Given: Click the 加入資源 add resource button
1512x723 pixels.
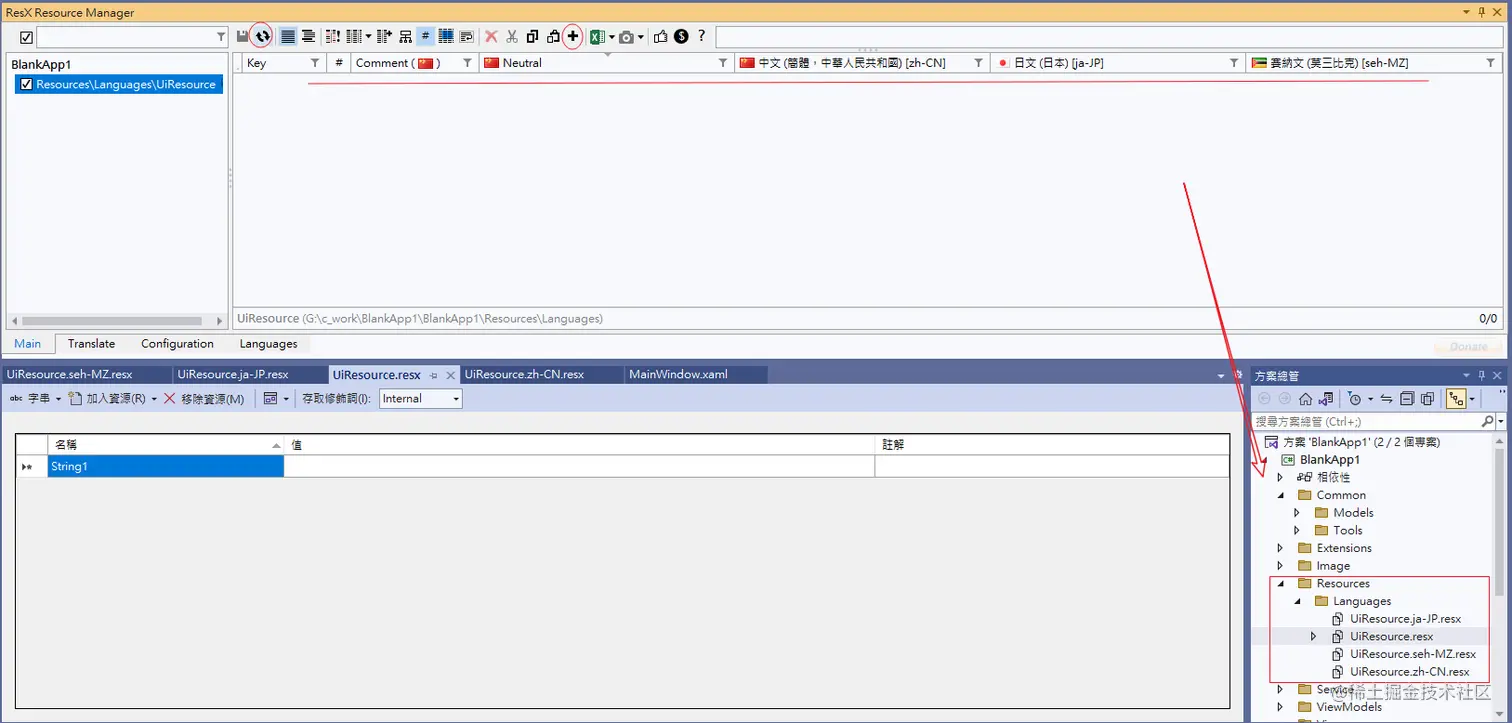Looking at the screenshot, I should [x=107, y=398].
